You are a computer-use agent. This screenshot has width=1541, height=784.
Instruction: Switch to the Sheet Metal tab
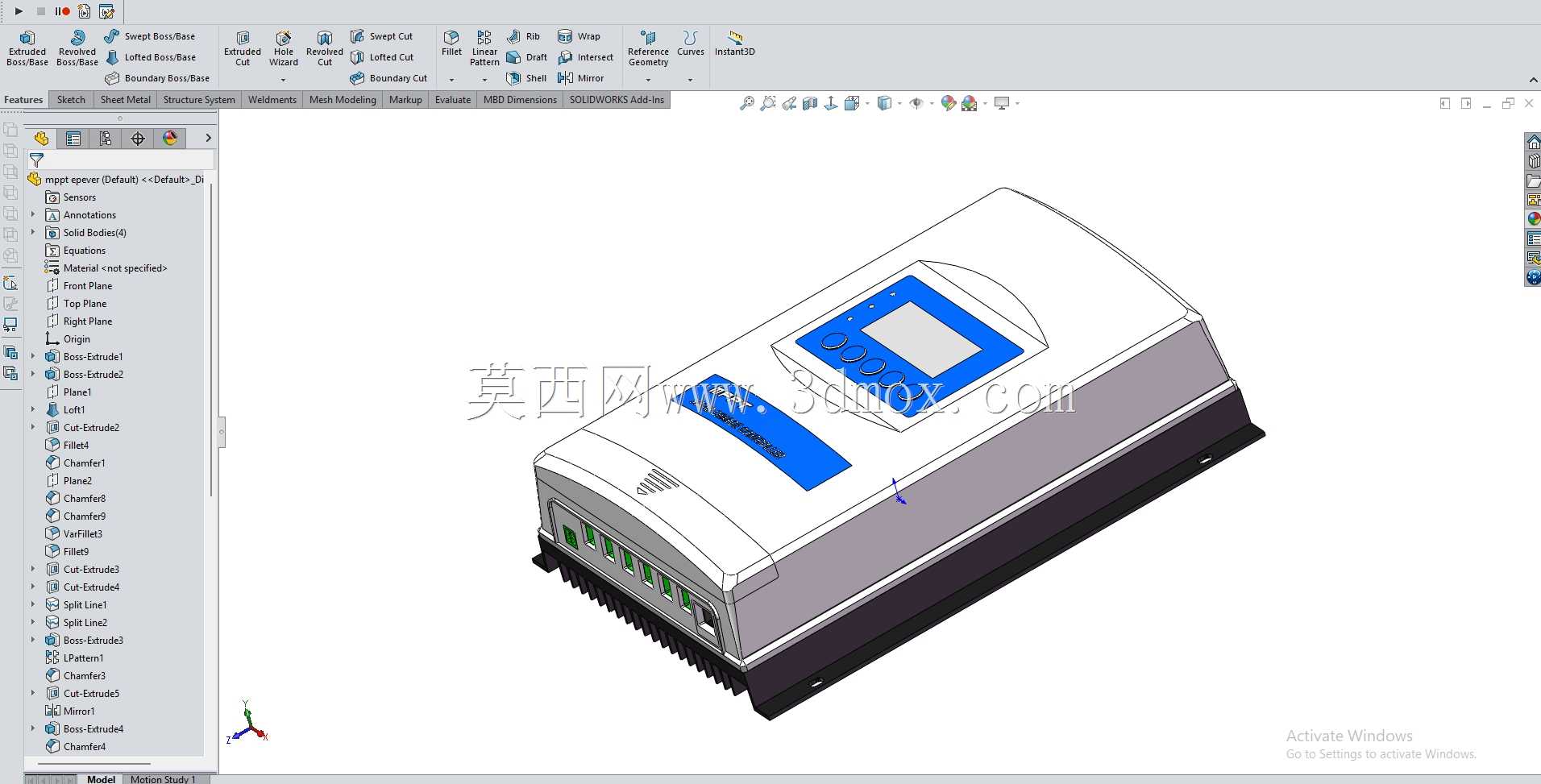(125, 100)
